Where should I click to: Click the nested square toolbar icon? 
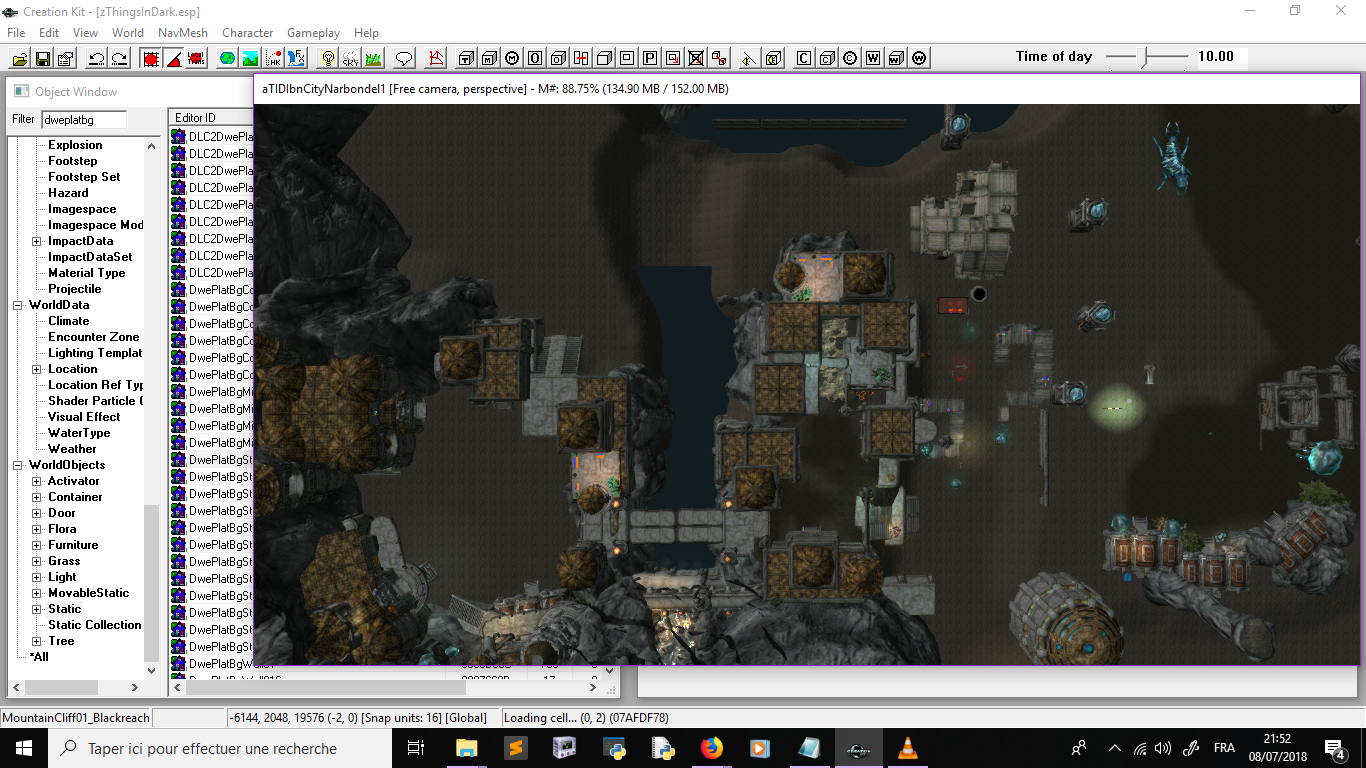(627, 58)
